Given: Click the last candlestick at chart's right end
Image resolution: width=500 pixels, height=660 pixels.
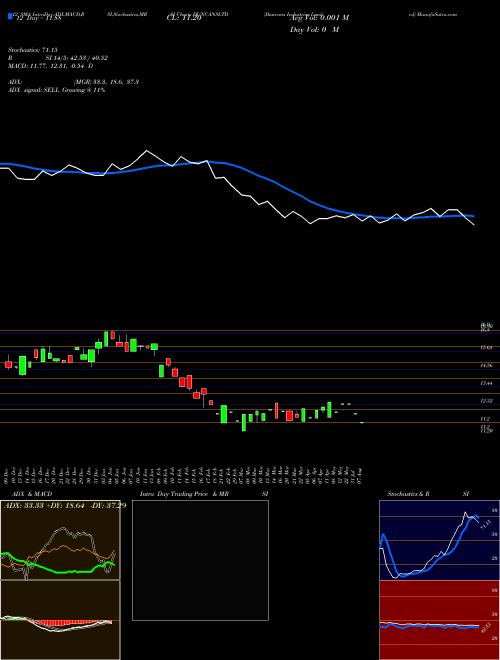Looking at the screenshot, I should click(x=362, y=422).
